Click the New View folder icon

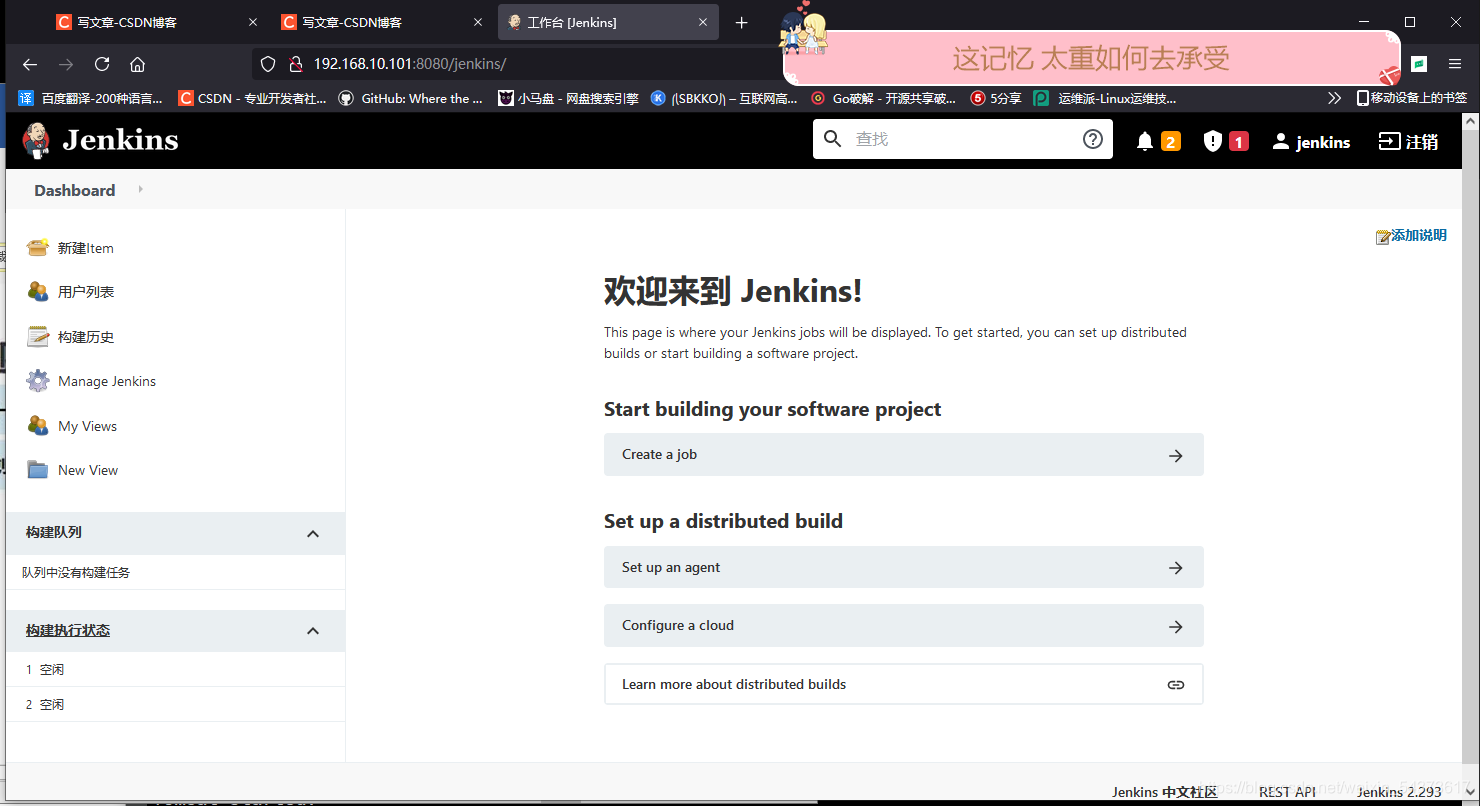(x=38, y=470)
